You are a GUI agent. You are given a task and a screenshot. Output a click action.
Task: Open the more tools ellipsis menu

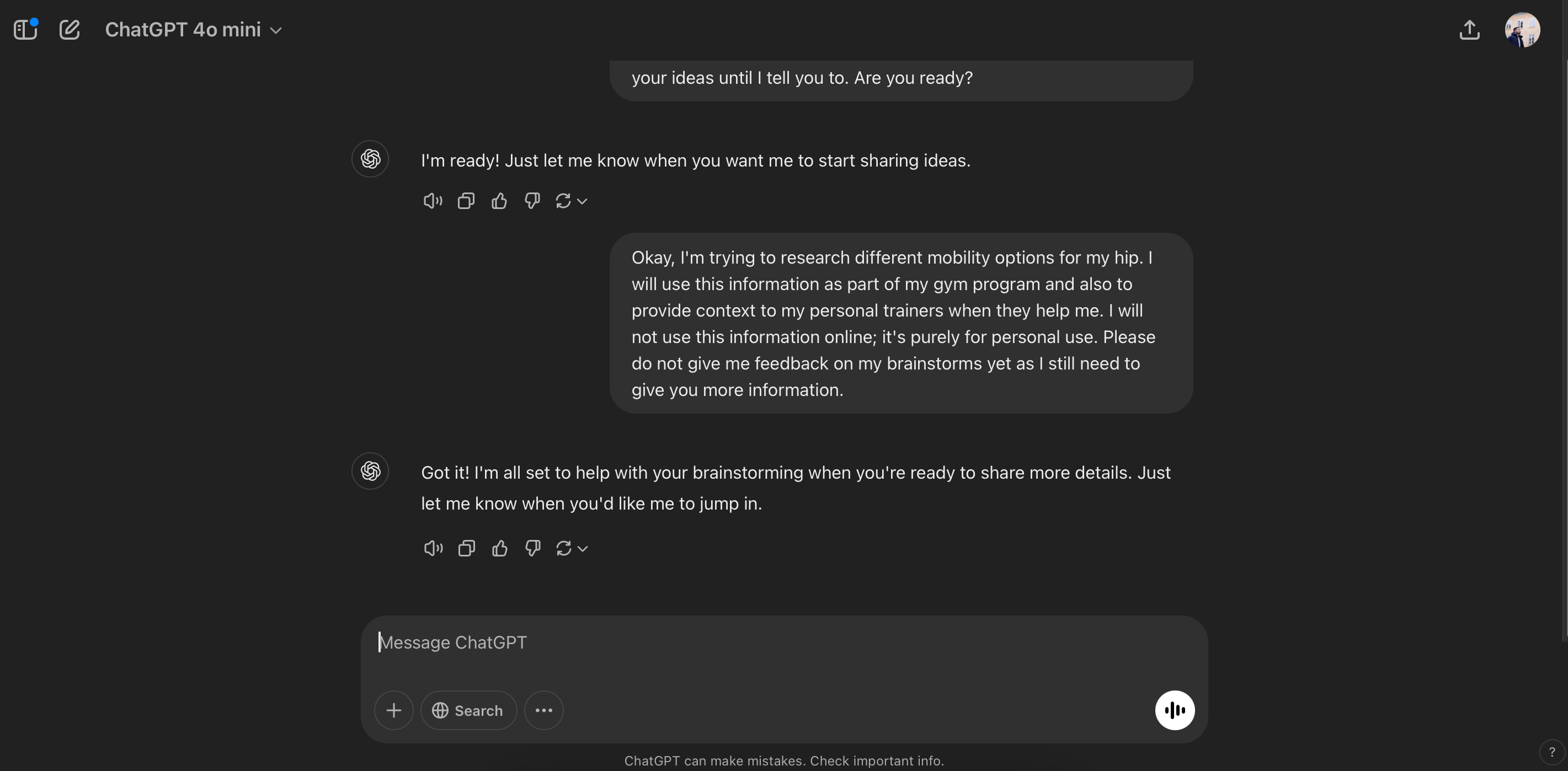pos(543,710)
